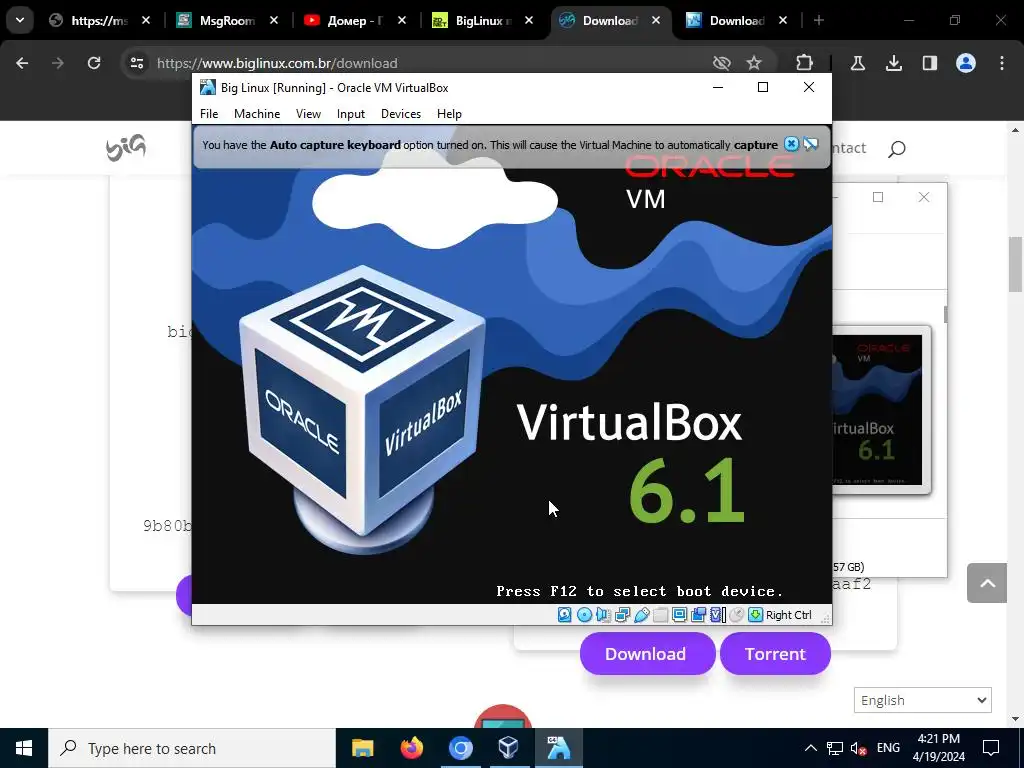Open the English language dropdown
The image size is (1024, 768).
click(x=923, y=700)
